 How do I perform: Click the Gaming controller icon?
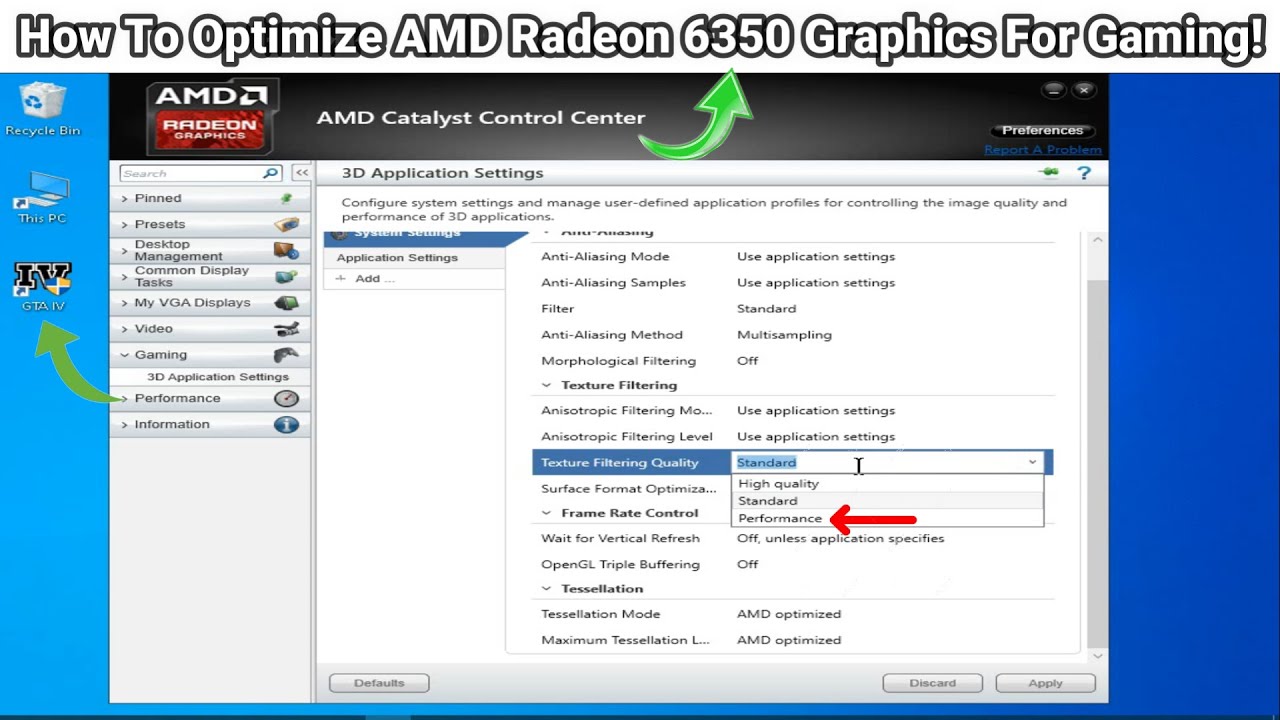[286, 354]
